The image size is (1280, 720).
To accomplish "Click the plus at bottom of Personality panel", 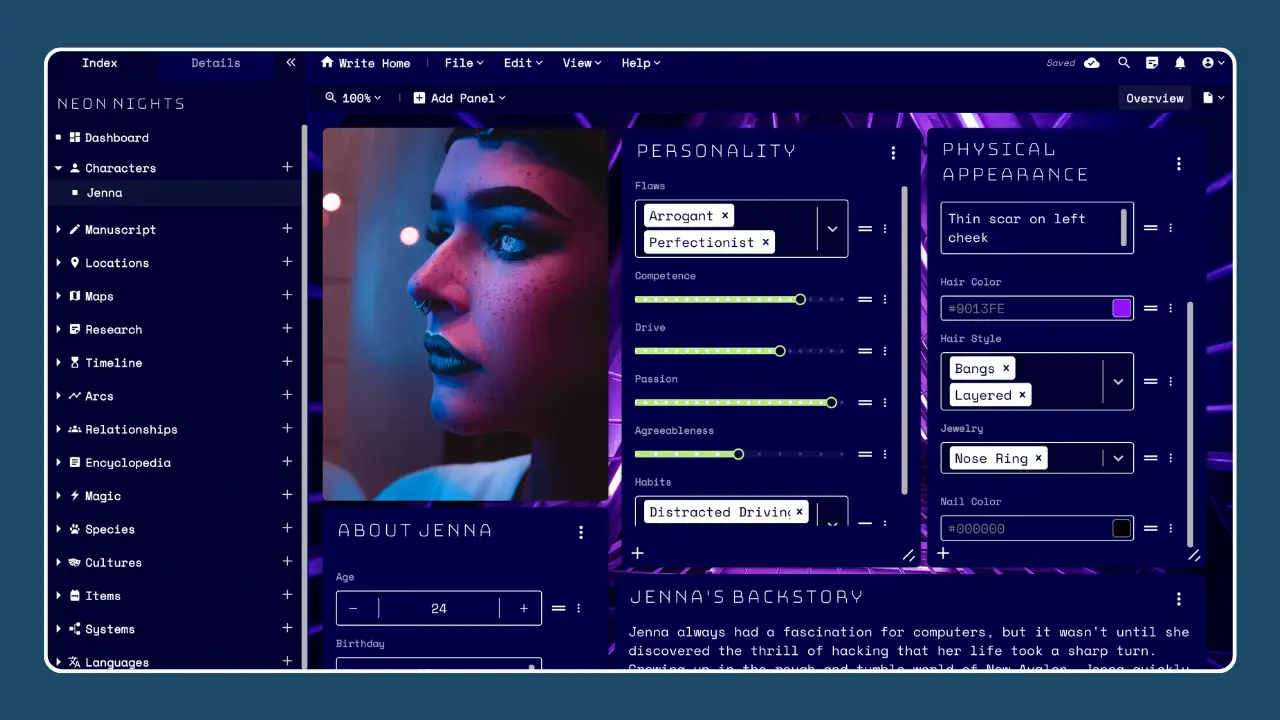I will pyautogui.click(x=638, y=553).
